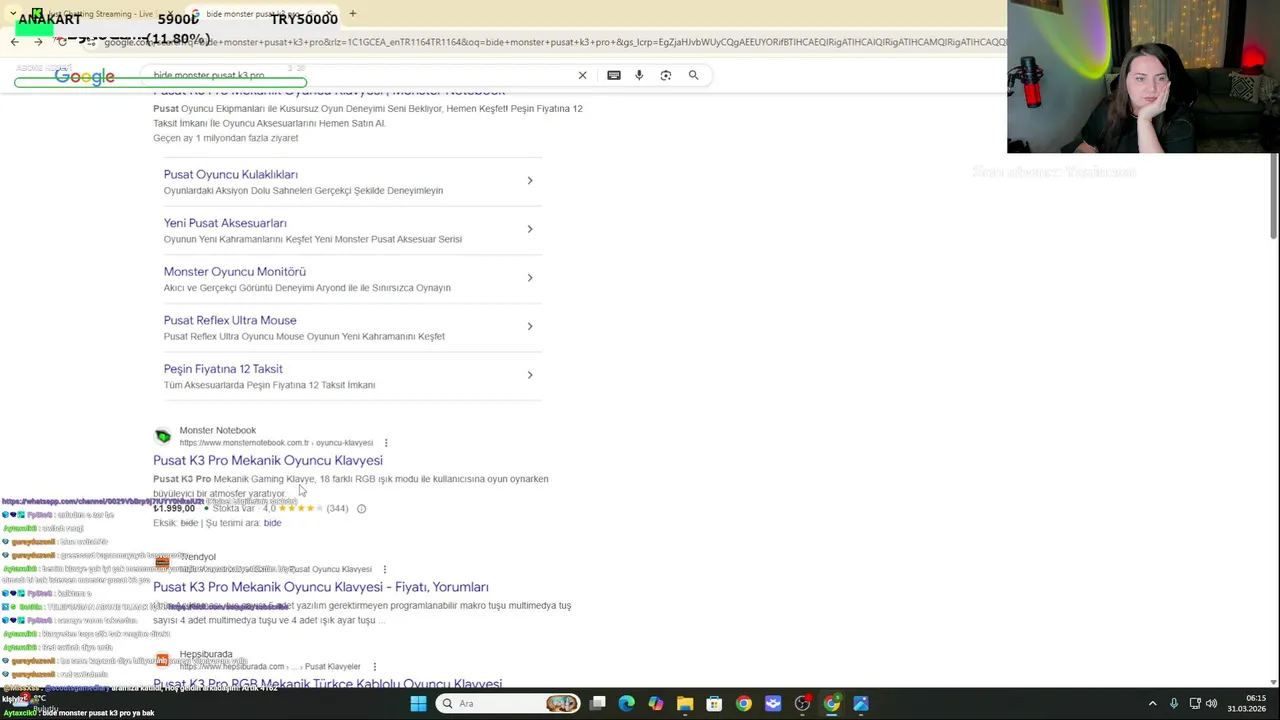Edit the Google search query field

[x=360, y=75]
